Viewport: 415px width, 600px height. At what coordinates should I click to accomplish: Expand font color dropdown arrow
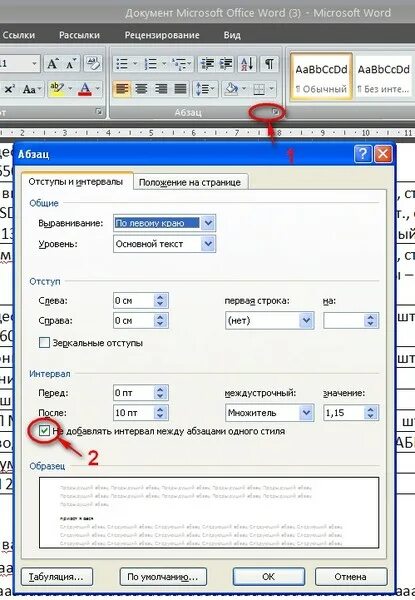[98, 89]
